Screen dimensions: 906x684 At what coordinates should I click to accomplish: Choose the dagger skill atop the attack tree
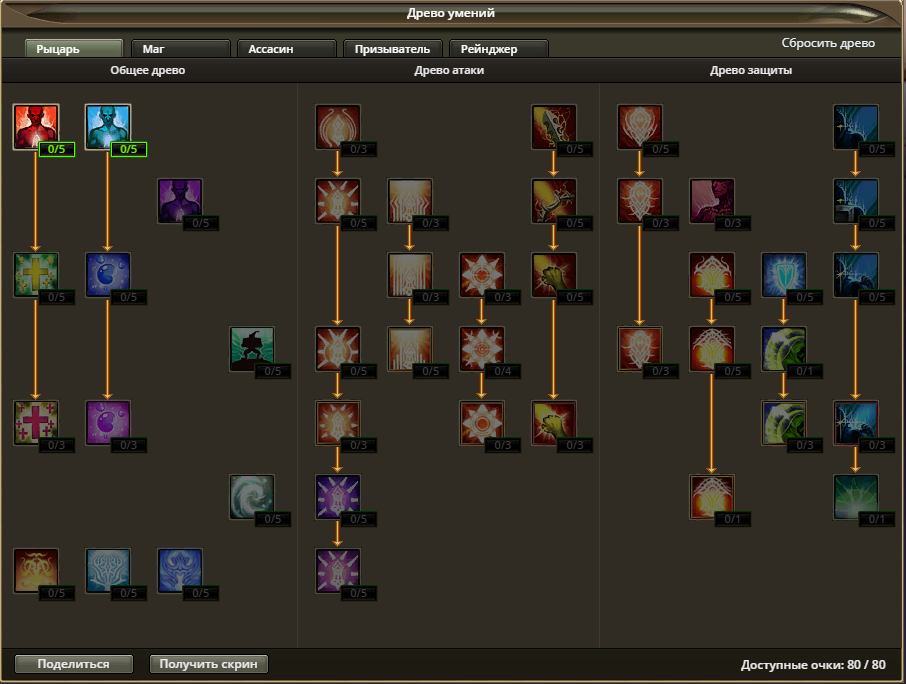554,127
